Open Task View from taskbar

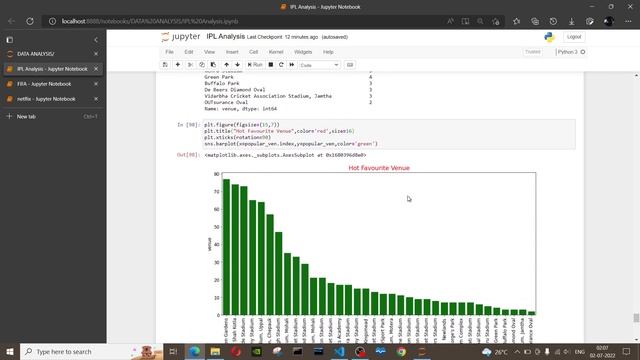[x=173, y=351]
